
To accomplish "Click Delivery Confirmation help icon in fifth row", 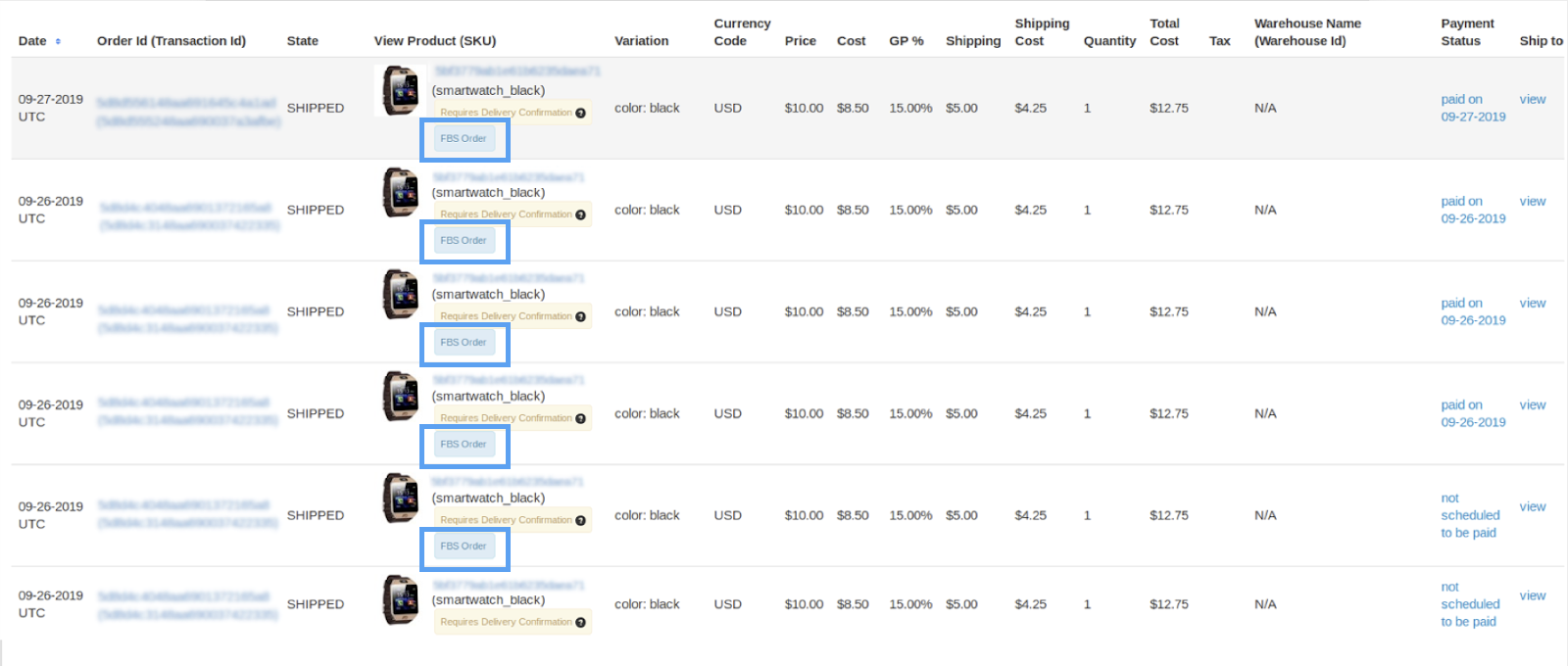I will pyautogui.click(x=580, y=520).
